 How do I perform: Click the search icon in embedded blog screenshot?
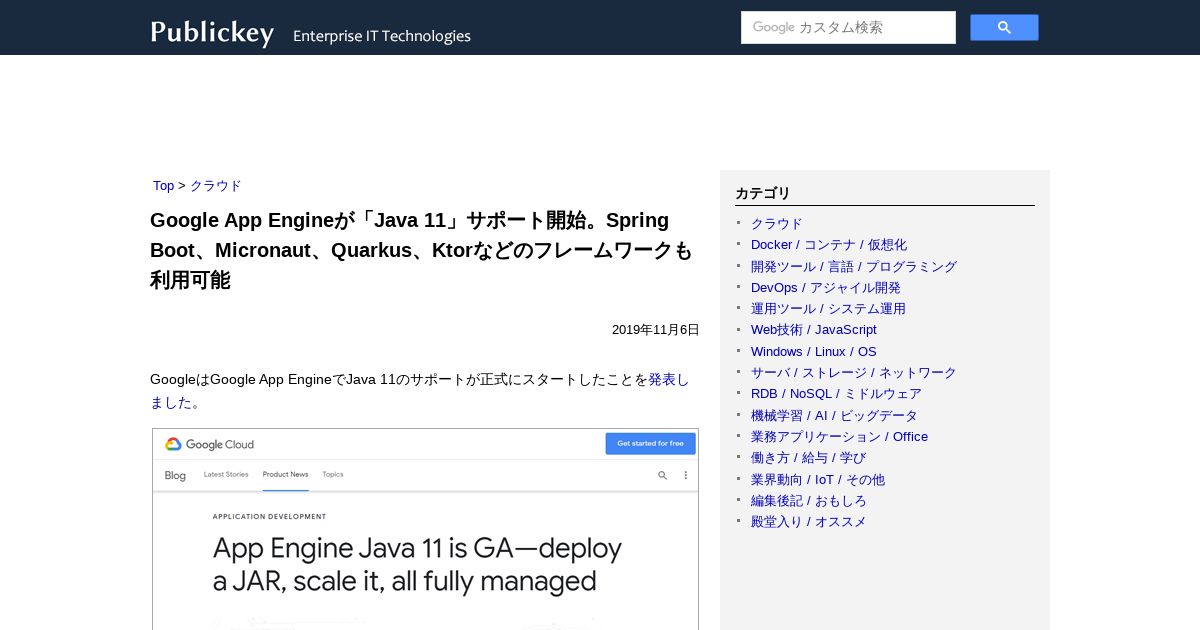(x=662, y=475)
